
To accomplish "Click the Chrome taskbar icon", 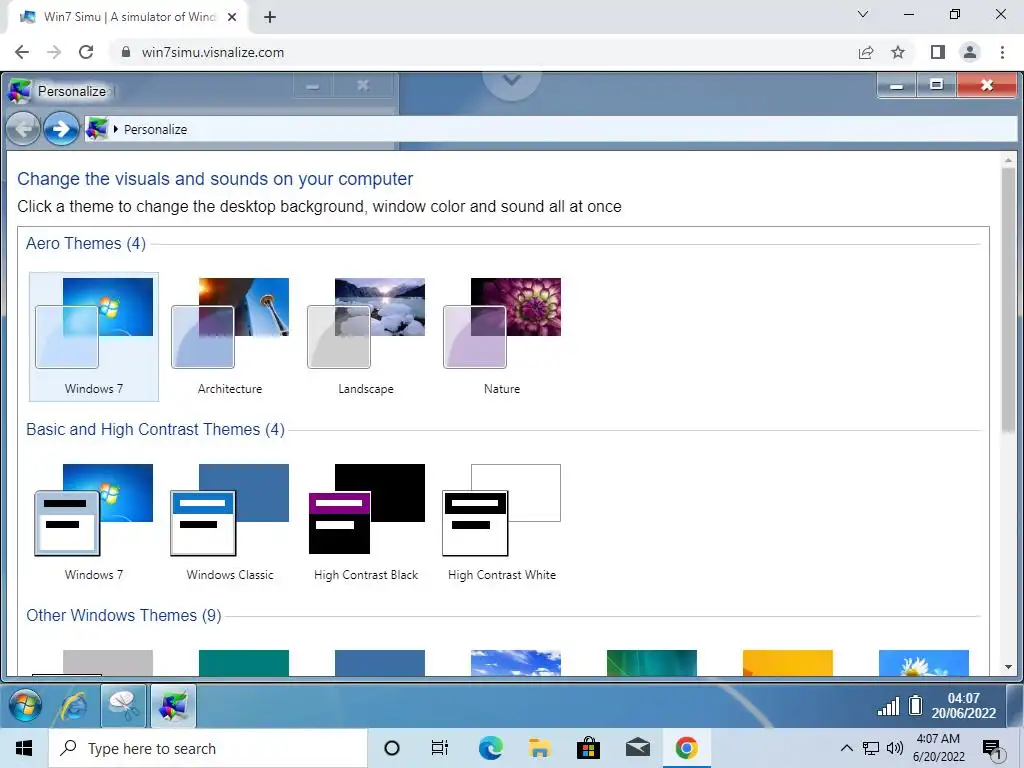I will [x=686, y=748].
